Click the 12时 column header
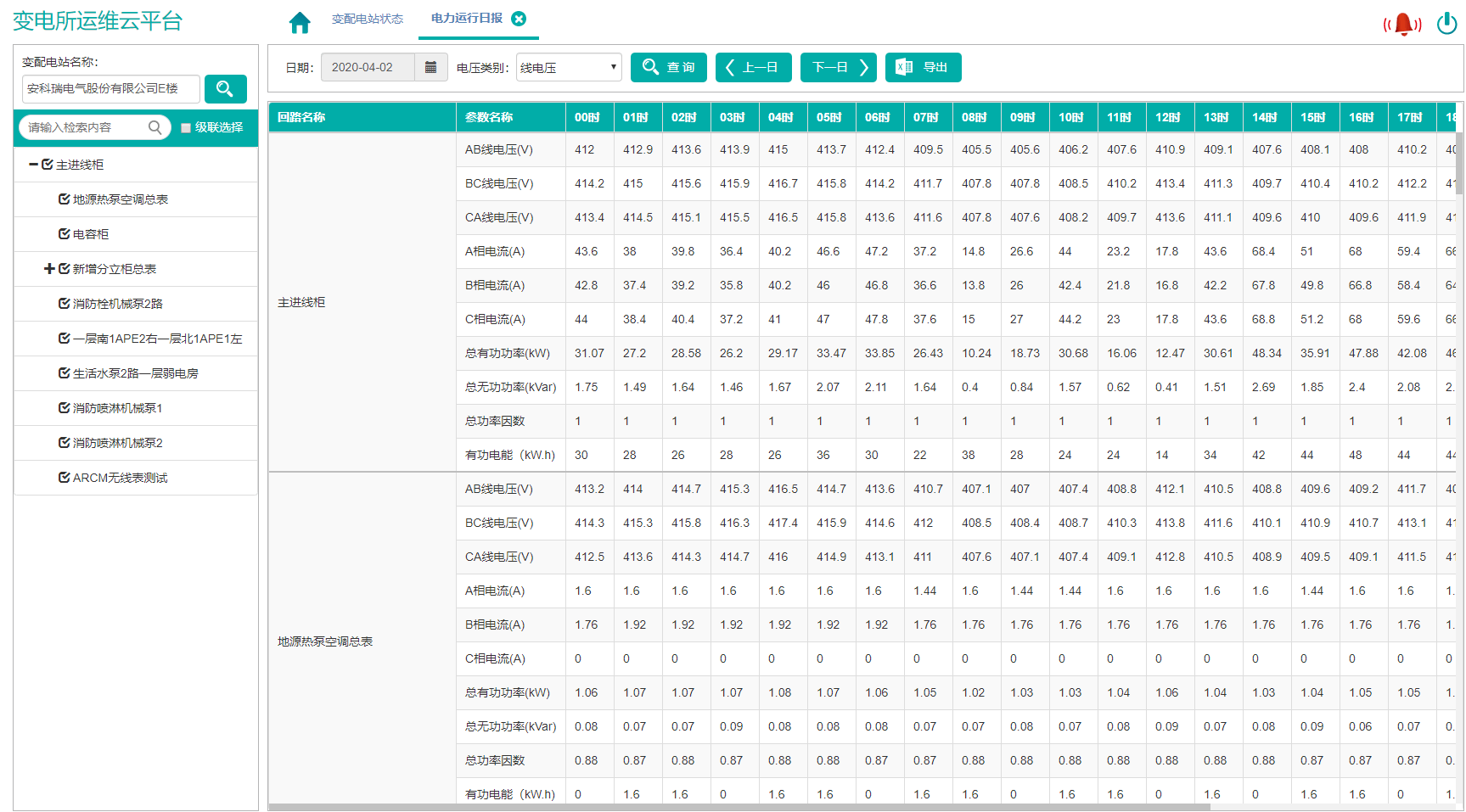The width and height of the screenshot is (1466, 812). (x=1171, y=117)
